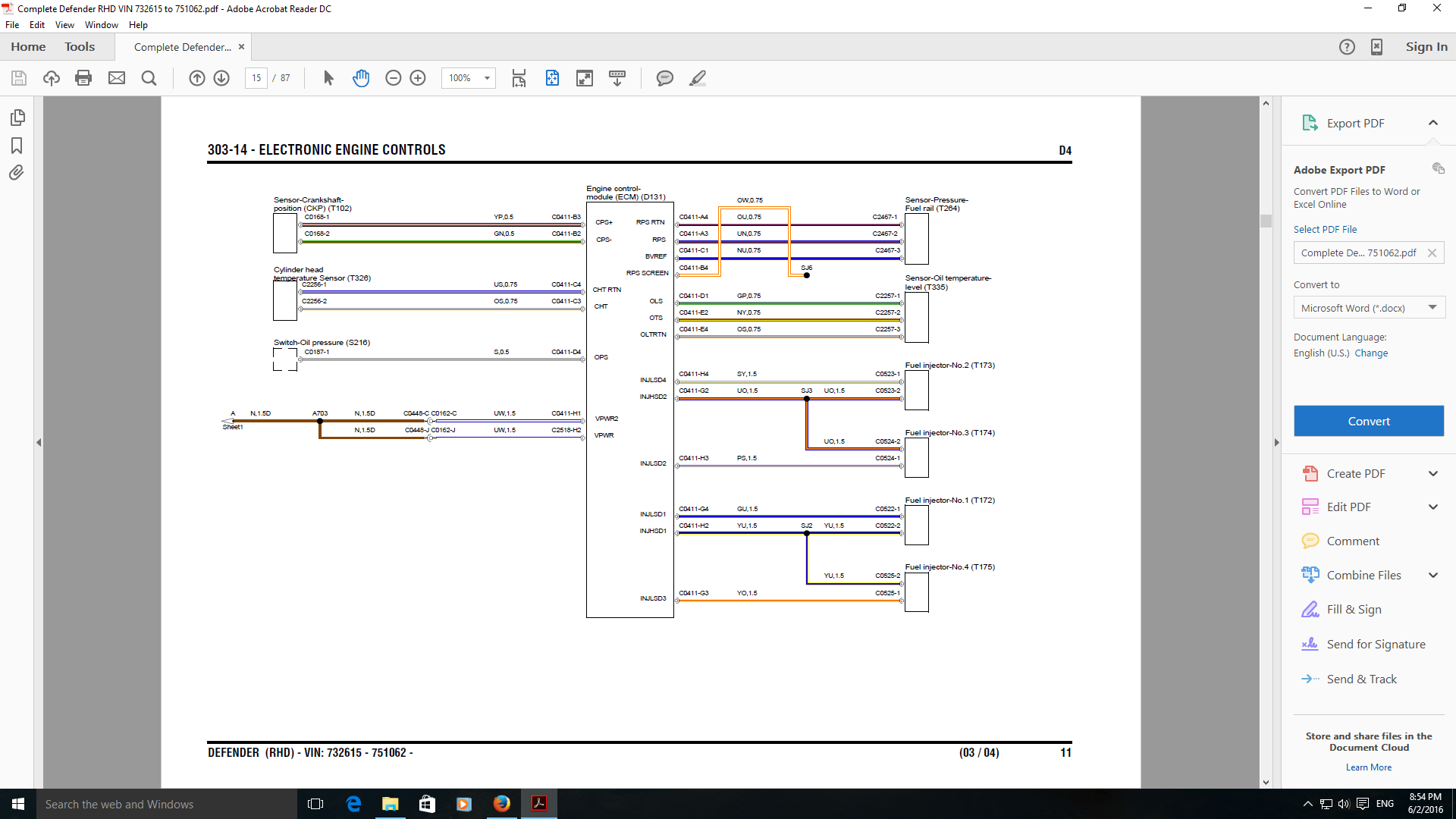Open File Explorer from taskbar
1456x819 pixels.
[391, 804]
